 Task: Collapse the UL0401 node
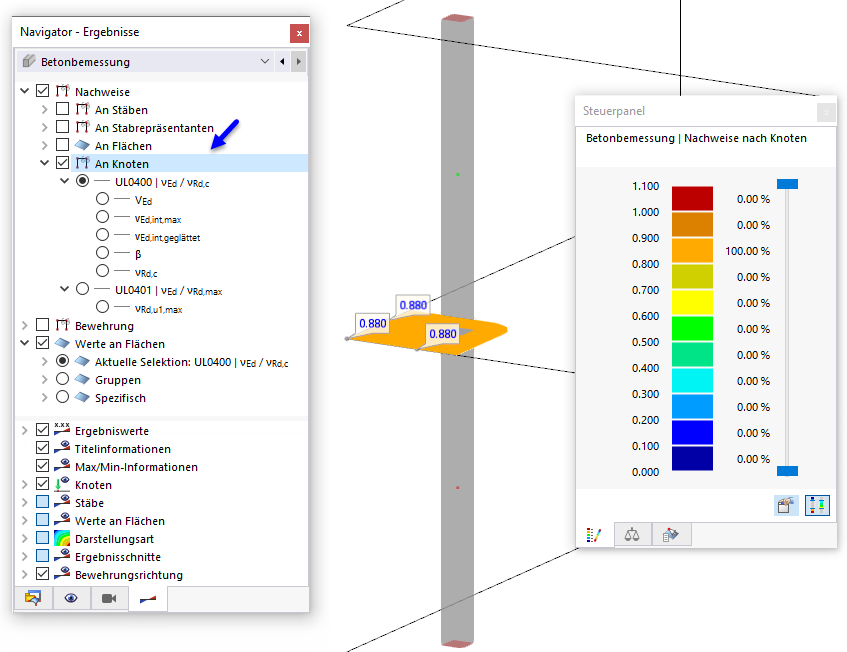pos(64,289)
